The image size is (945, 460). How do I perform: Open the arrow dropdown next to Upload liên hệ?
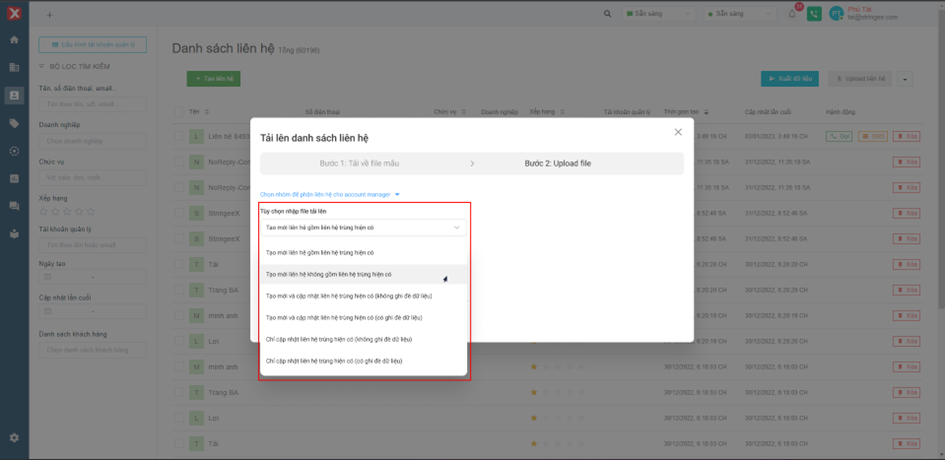904,79
